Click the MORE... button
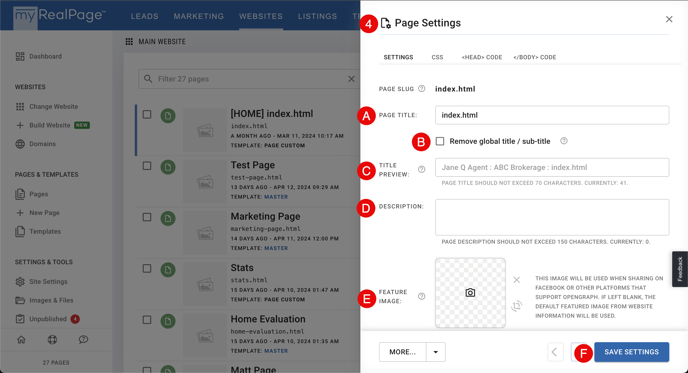 [403, 352]
